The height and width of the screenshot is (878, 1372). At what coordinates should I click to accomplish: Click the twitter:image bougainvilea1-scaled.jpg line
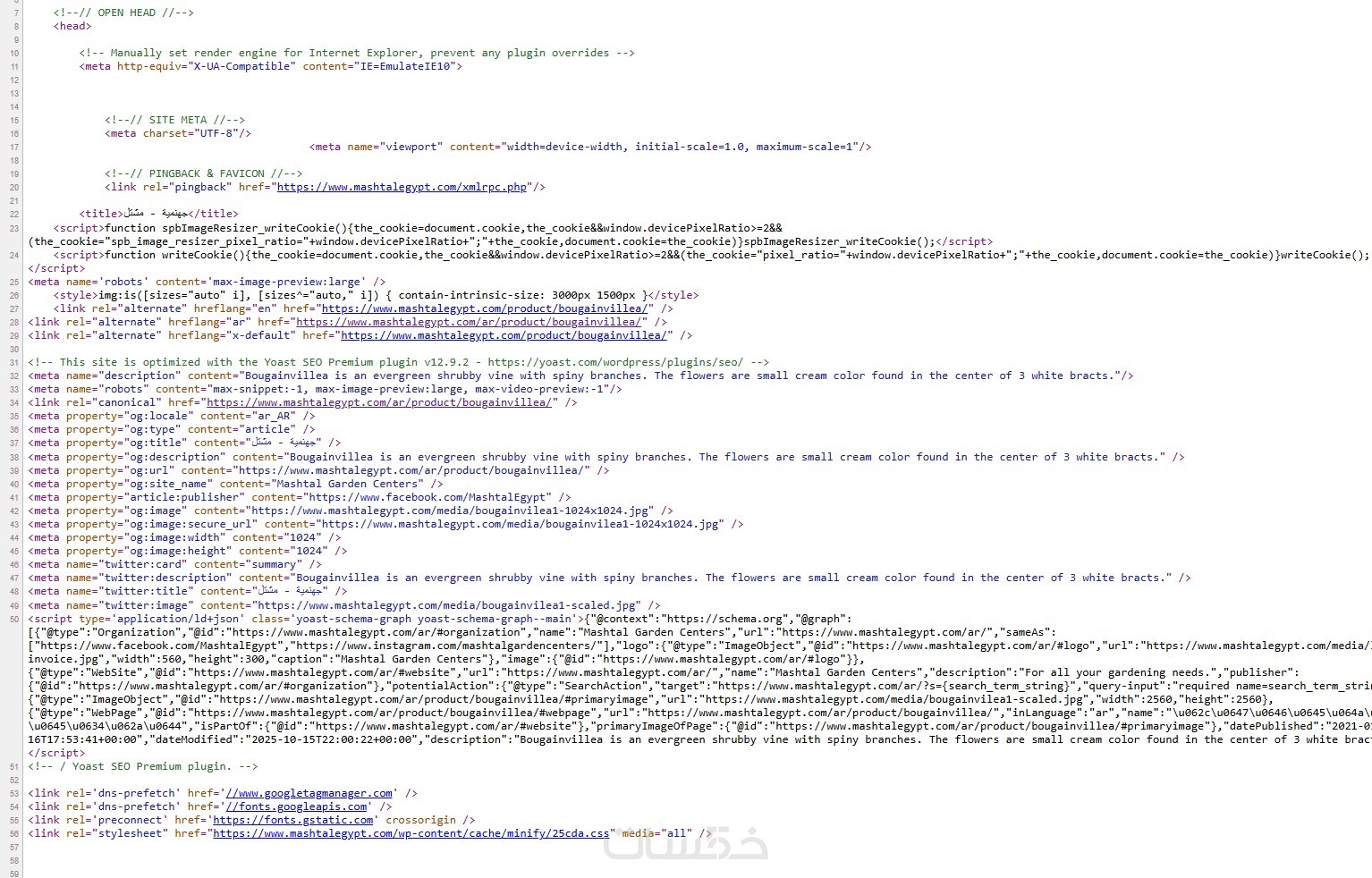click(x=344, y=605)
